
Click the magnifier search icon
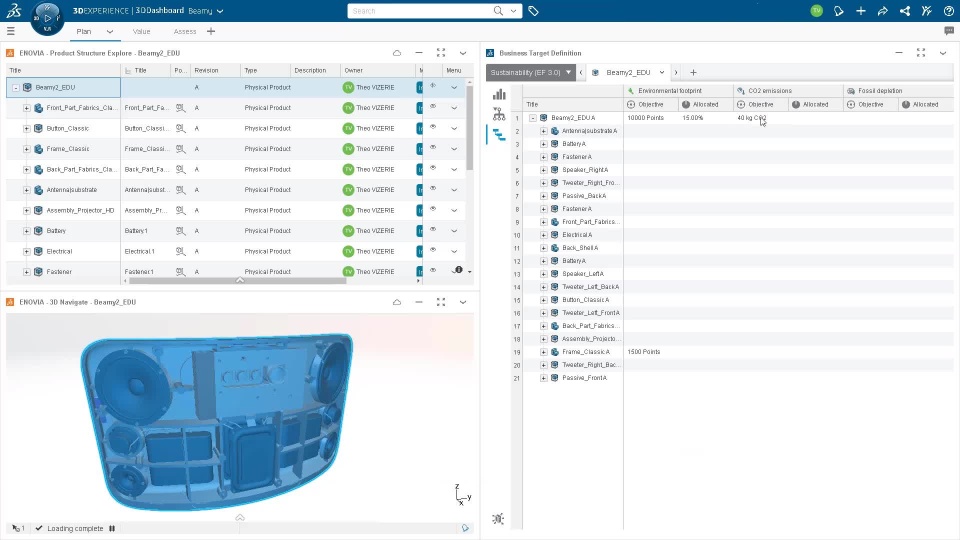point(498,11)
